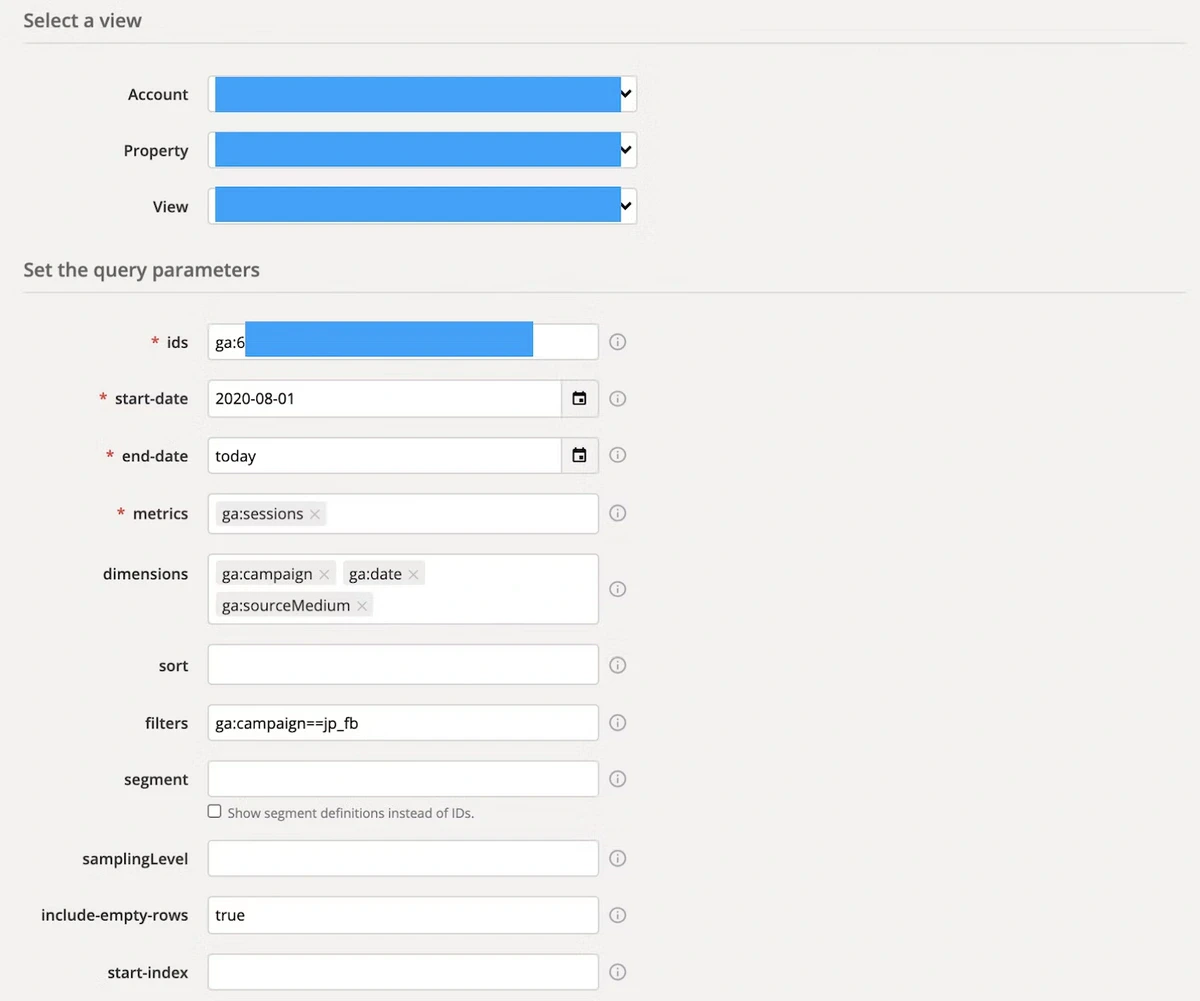Open the end-date calendar picker
This screenshot has width=1200, height=1001.
(x=579, y=455)
